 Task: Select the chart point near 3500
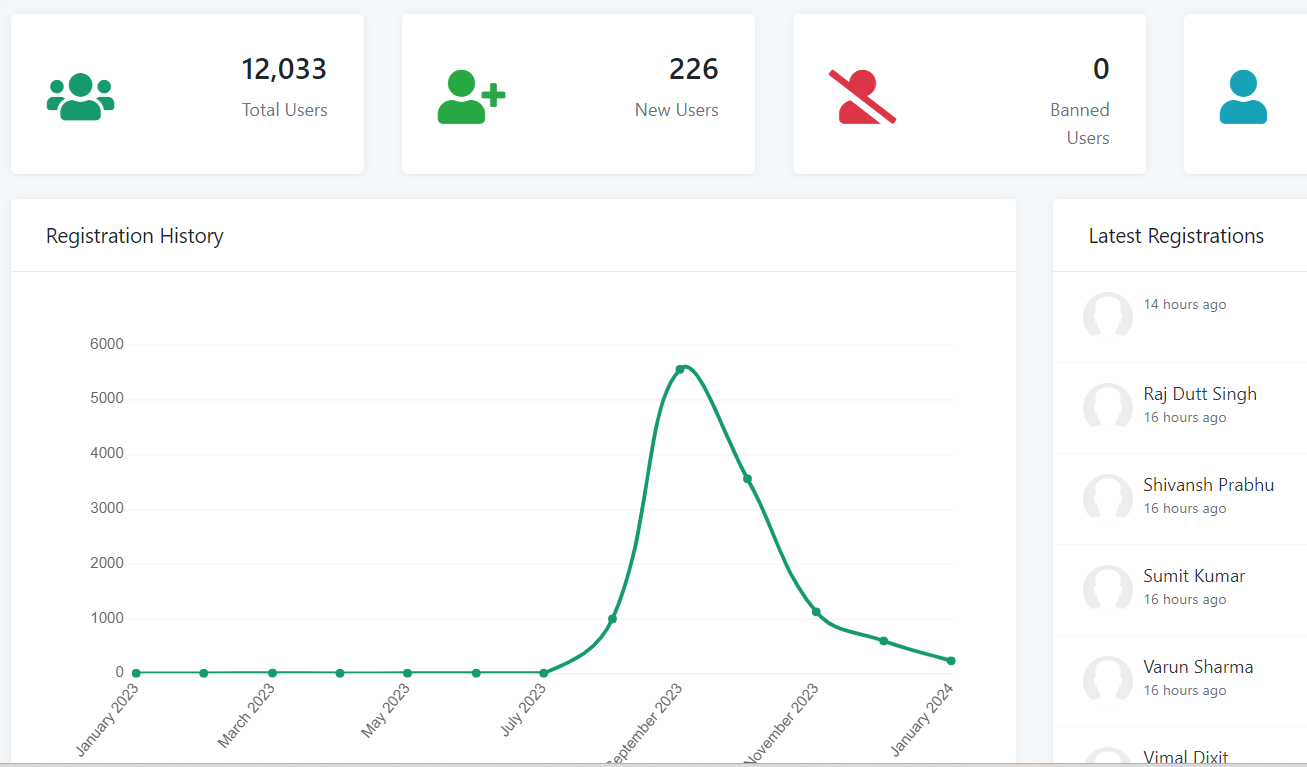point(747,479)
